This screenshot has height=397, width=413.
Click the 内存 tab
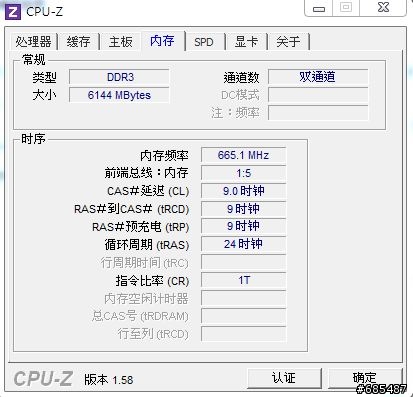click(162, 41)
